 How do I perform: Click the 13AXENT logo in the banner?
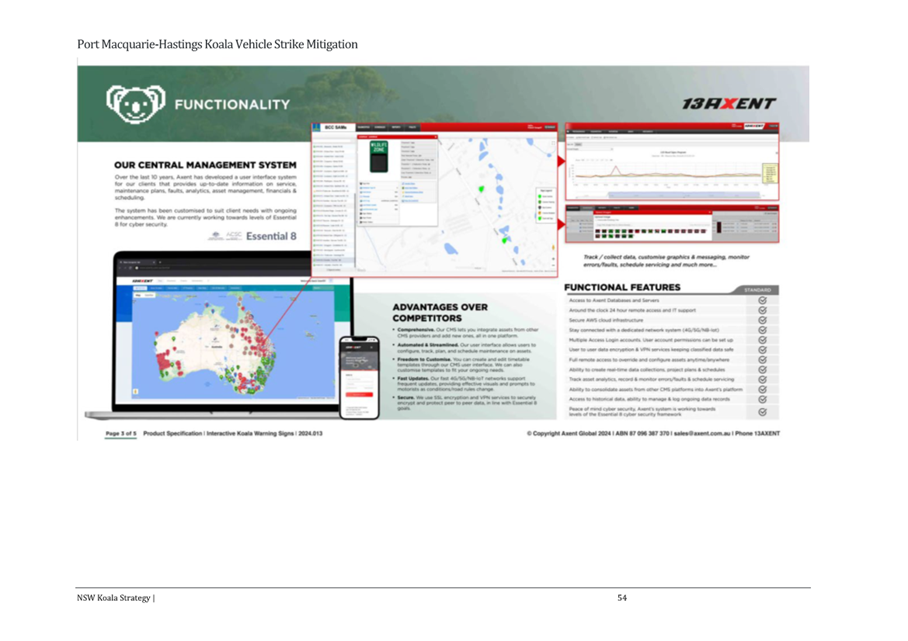coord(728,104)
